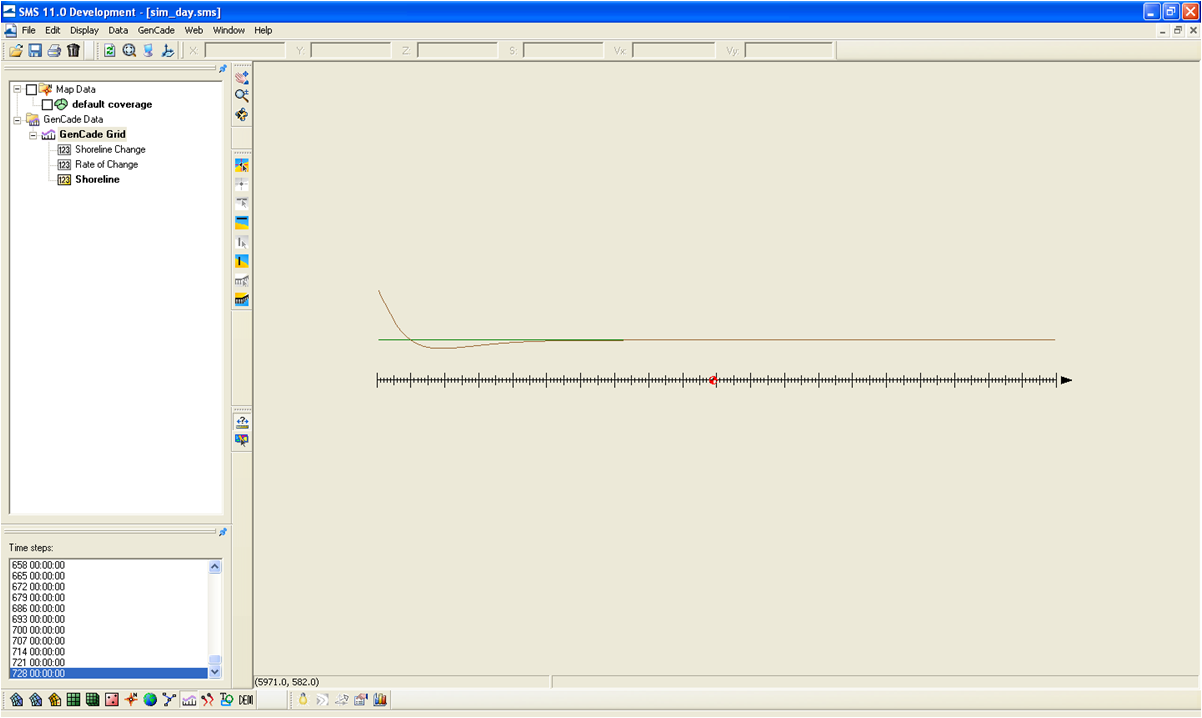This screenshot has width=1202, height=718.
Task: Switch to the Scatter module red dice icon
Action: click(x=111, y=700)
